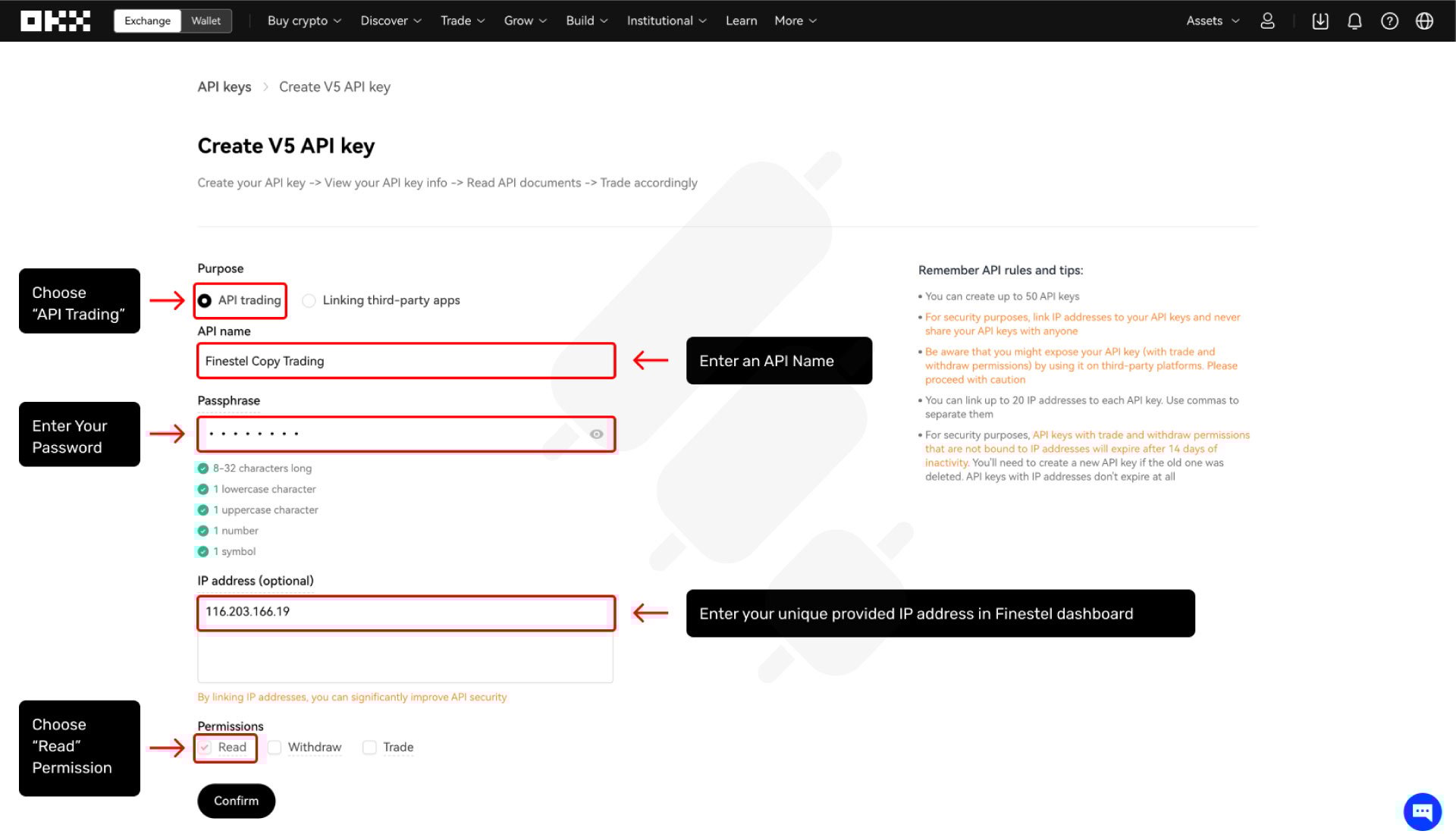Click the Permissions label

click(231, 726)
